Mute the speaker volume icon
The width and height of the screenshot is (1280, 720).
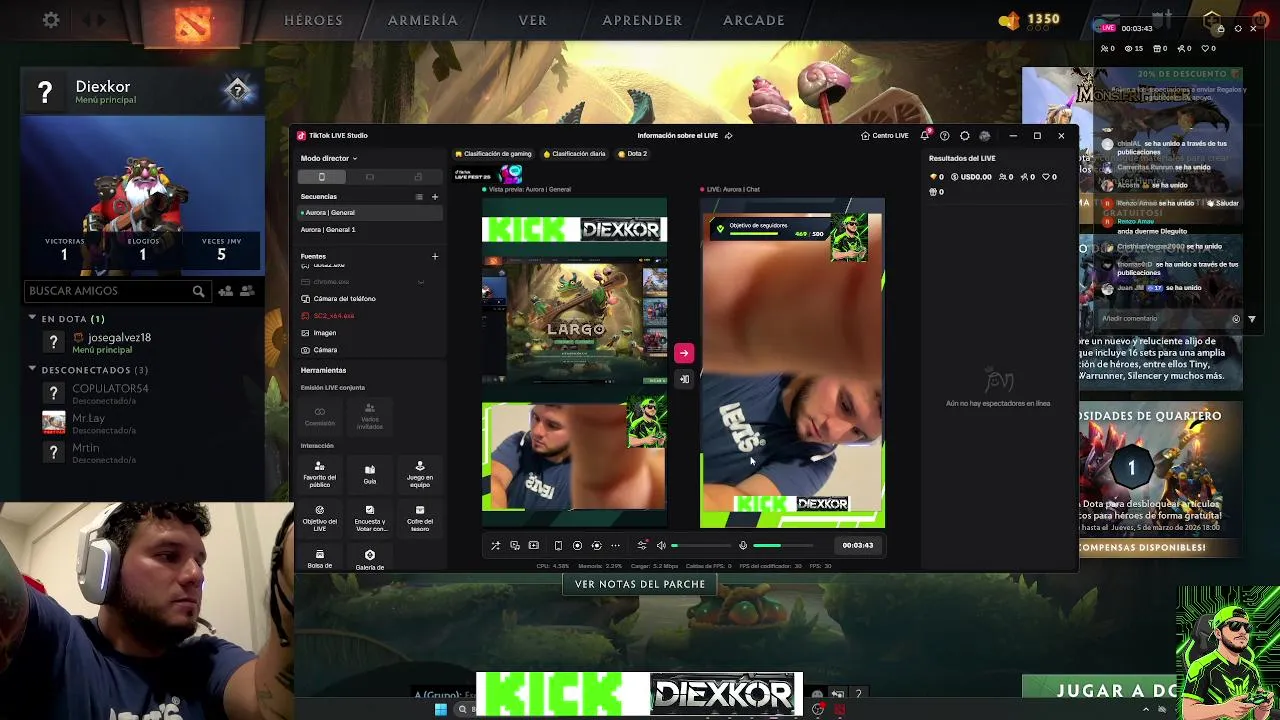click(661, 545)
